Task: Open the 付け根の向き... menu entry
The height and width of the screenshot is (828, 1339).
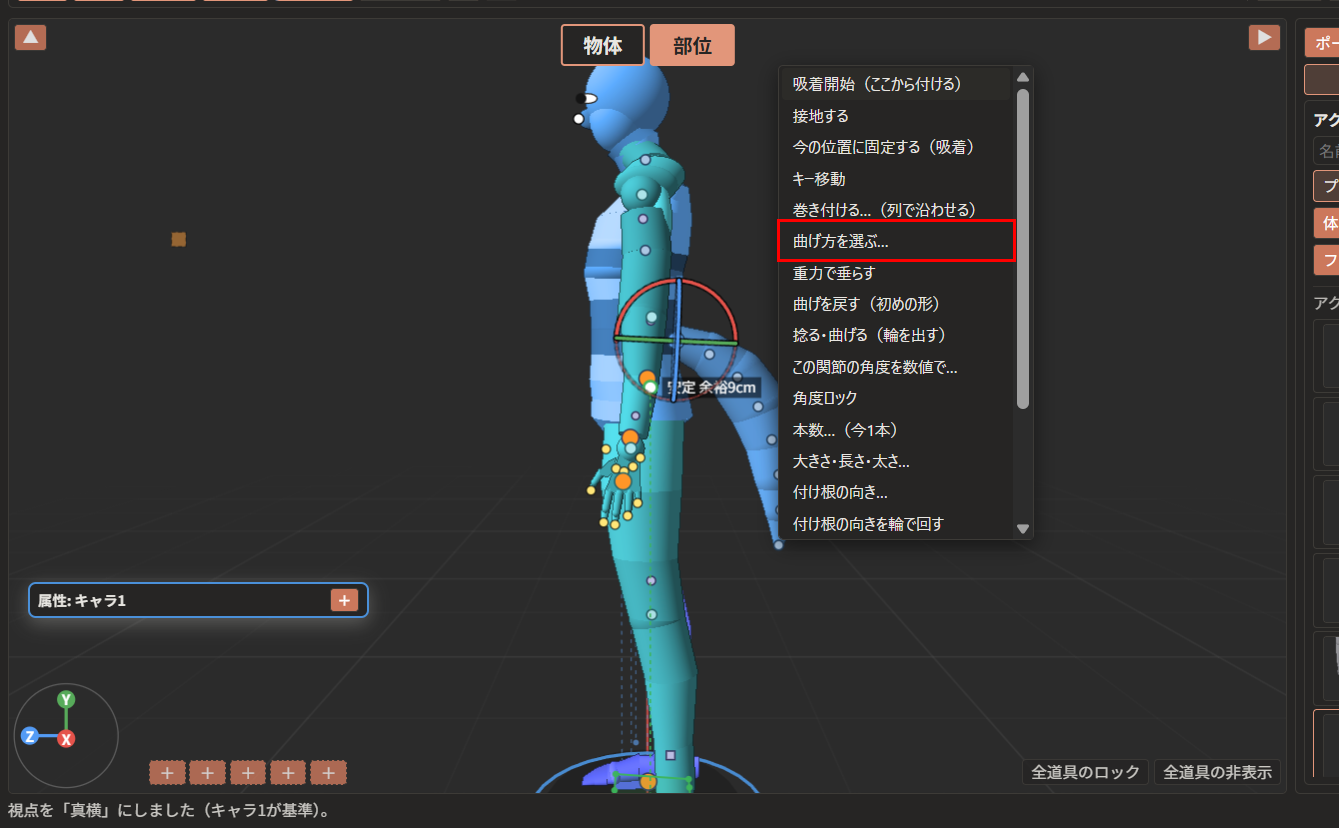Action: (896, 492)
